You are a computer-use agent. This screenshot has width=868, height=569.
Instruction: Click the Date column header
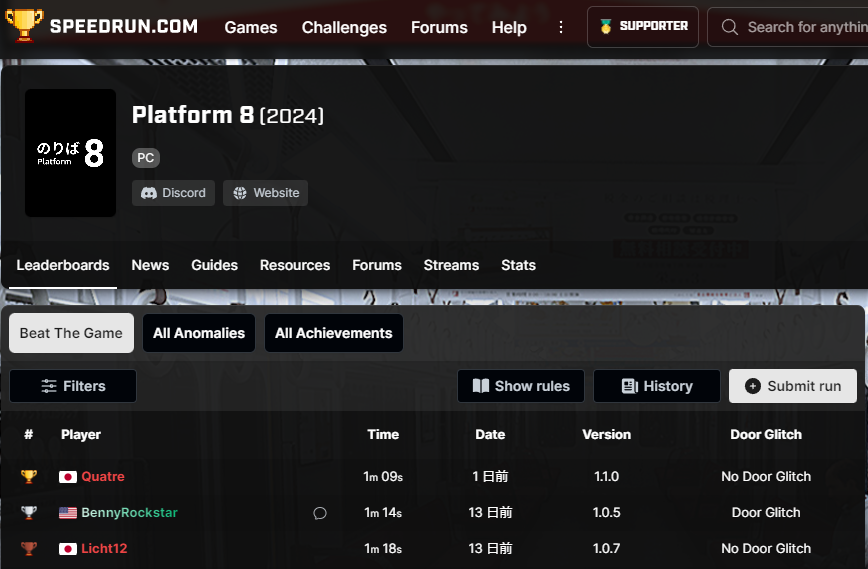click(490, 434)
